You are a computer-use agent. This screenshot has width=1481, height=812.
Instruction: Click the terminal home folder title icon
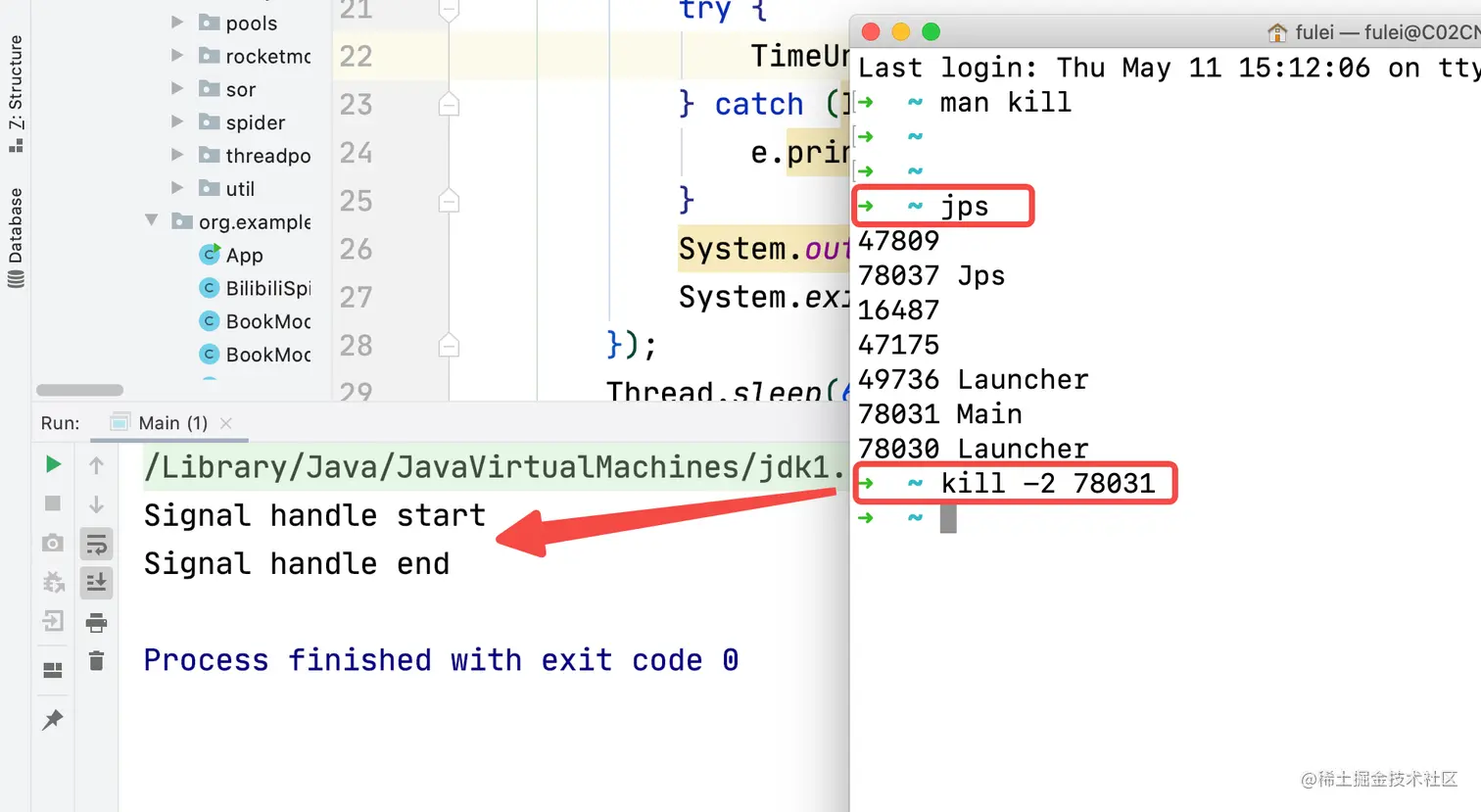tap(1277, 32)
